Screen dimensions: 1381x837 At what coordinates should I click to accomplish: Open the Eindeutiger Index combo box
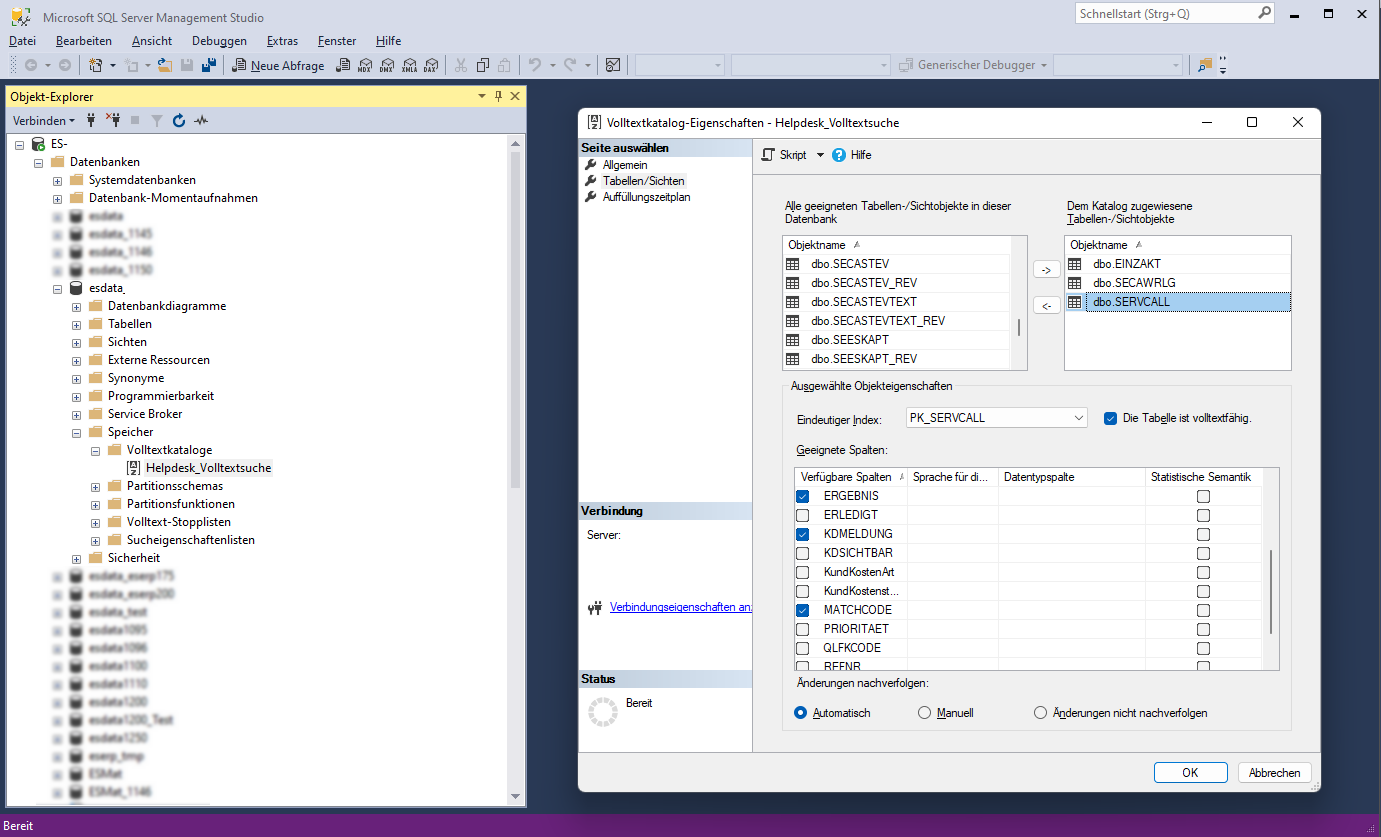click(997, 418)
